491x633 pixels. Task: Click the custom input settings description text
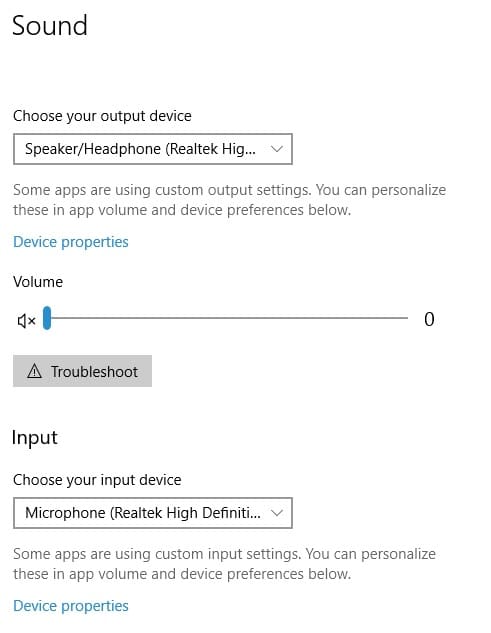pos(225,564)
